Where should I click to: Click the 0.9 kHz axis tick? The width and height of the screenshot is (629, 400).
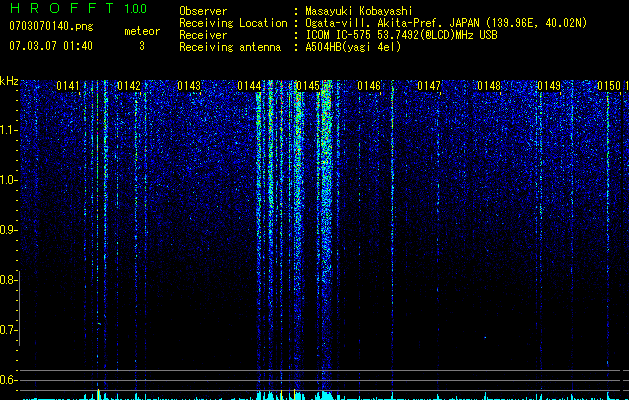[8, 230]
